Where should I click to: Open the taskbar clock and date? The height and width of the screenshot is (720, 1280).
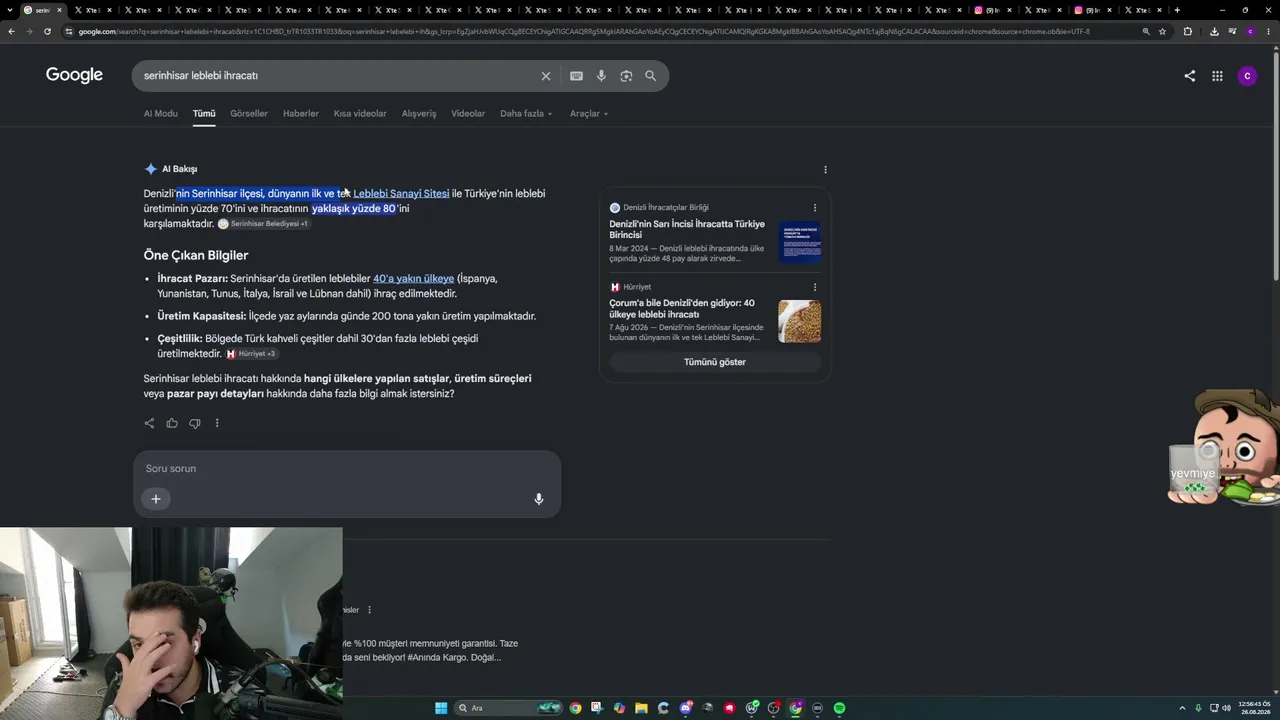1254,708
